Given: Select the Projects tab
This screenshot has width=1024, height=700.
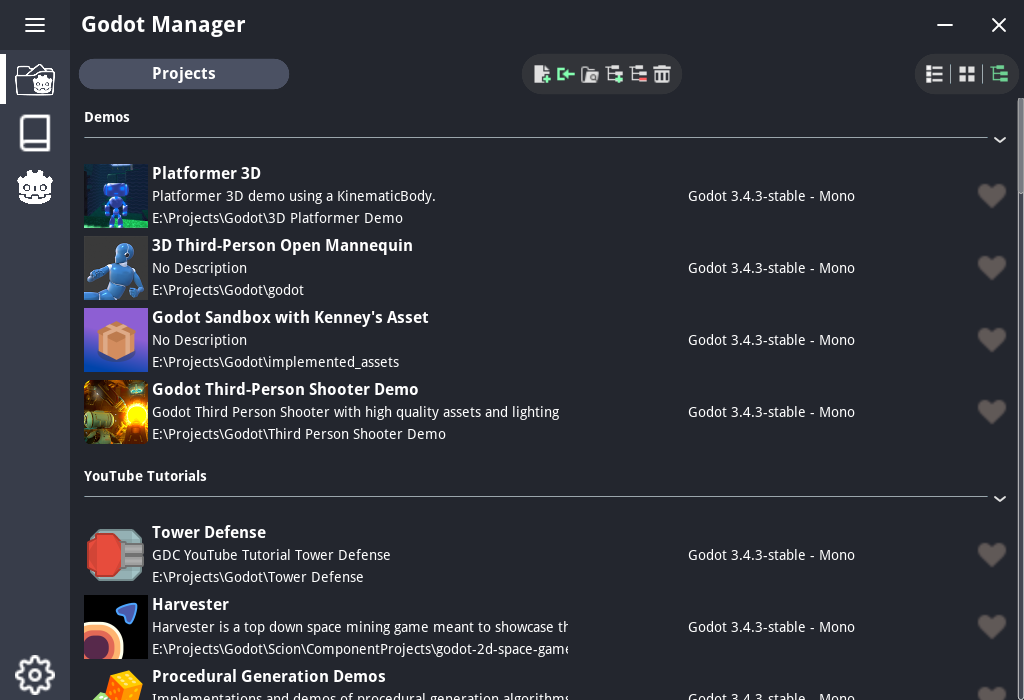Looking at the screenshot, I should (184, 73).
